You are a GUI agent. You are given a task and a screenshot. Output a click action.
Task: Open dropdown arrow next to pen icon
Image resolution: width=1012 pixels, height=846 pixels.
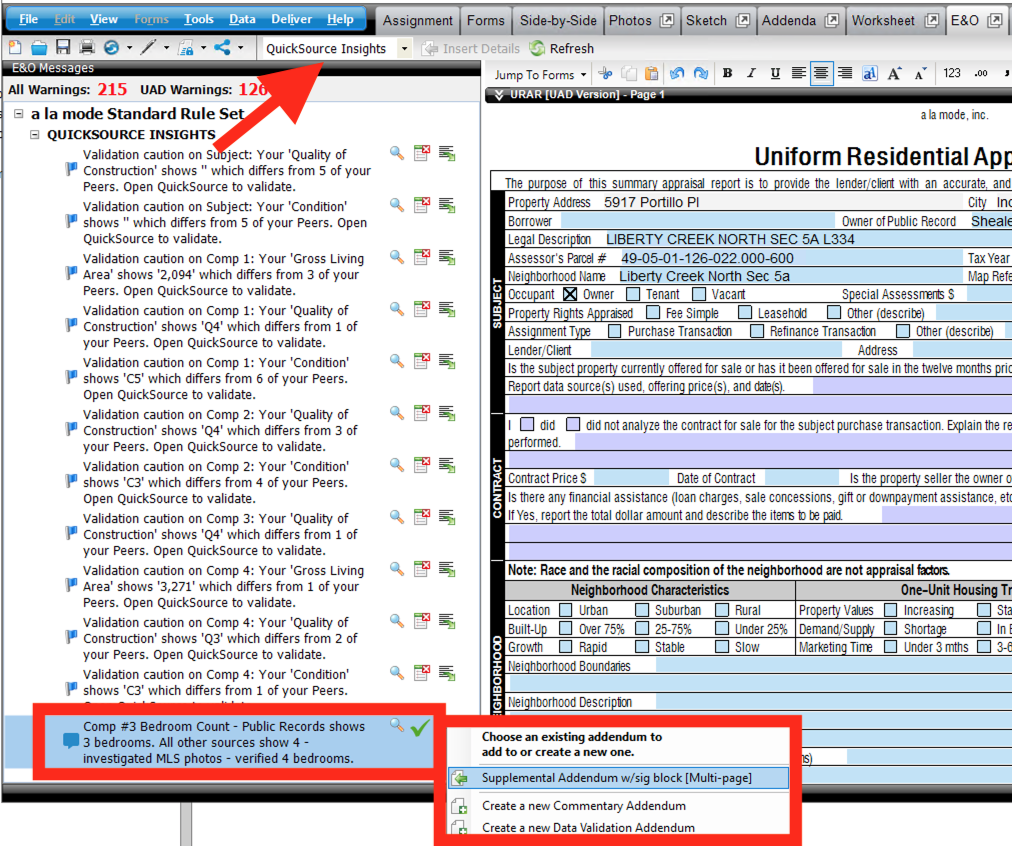[x=167, y=48]
